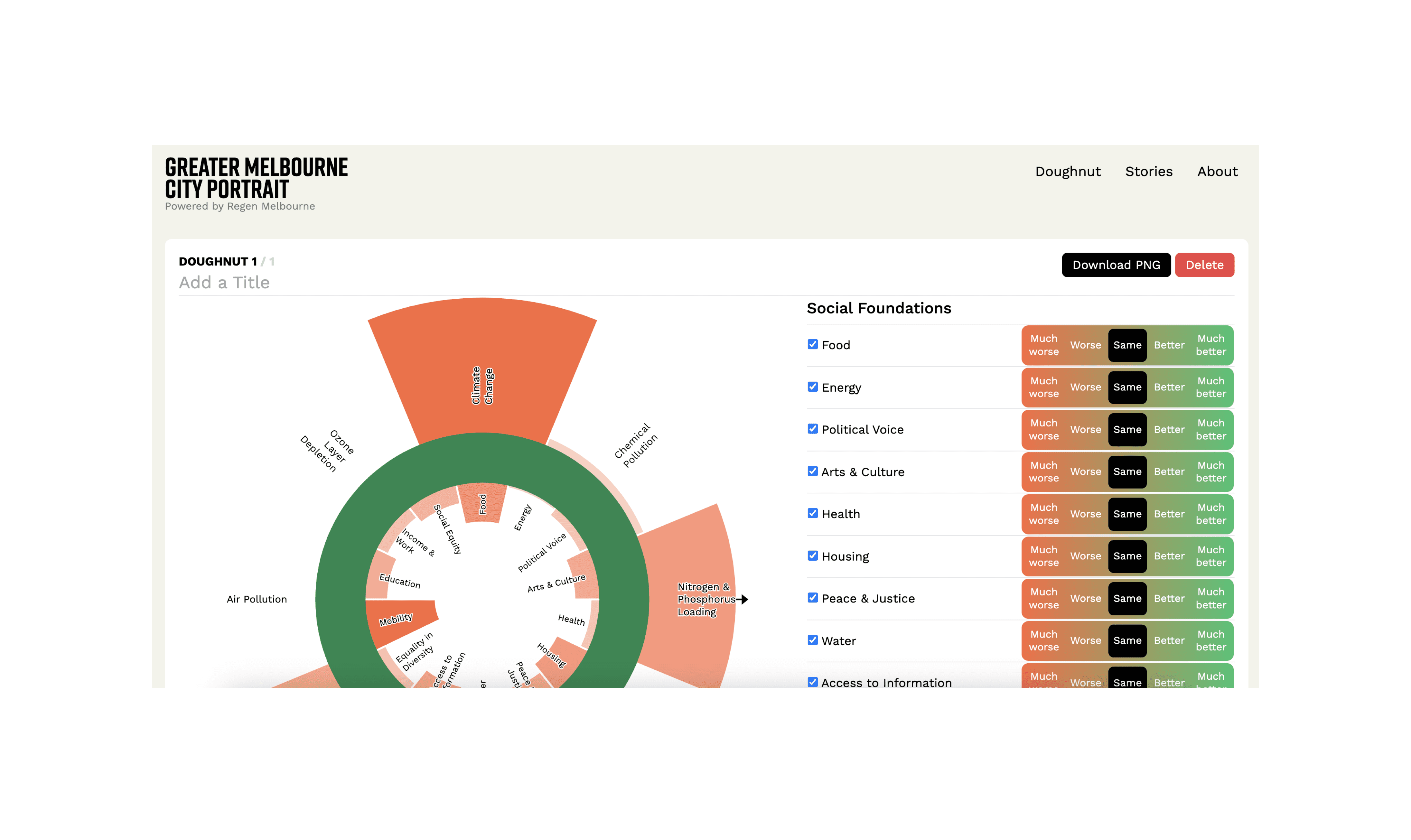
Task: Mark Arts & Culture as Much better
Action: tap(1211, 471)
